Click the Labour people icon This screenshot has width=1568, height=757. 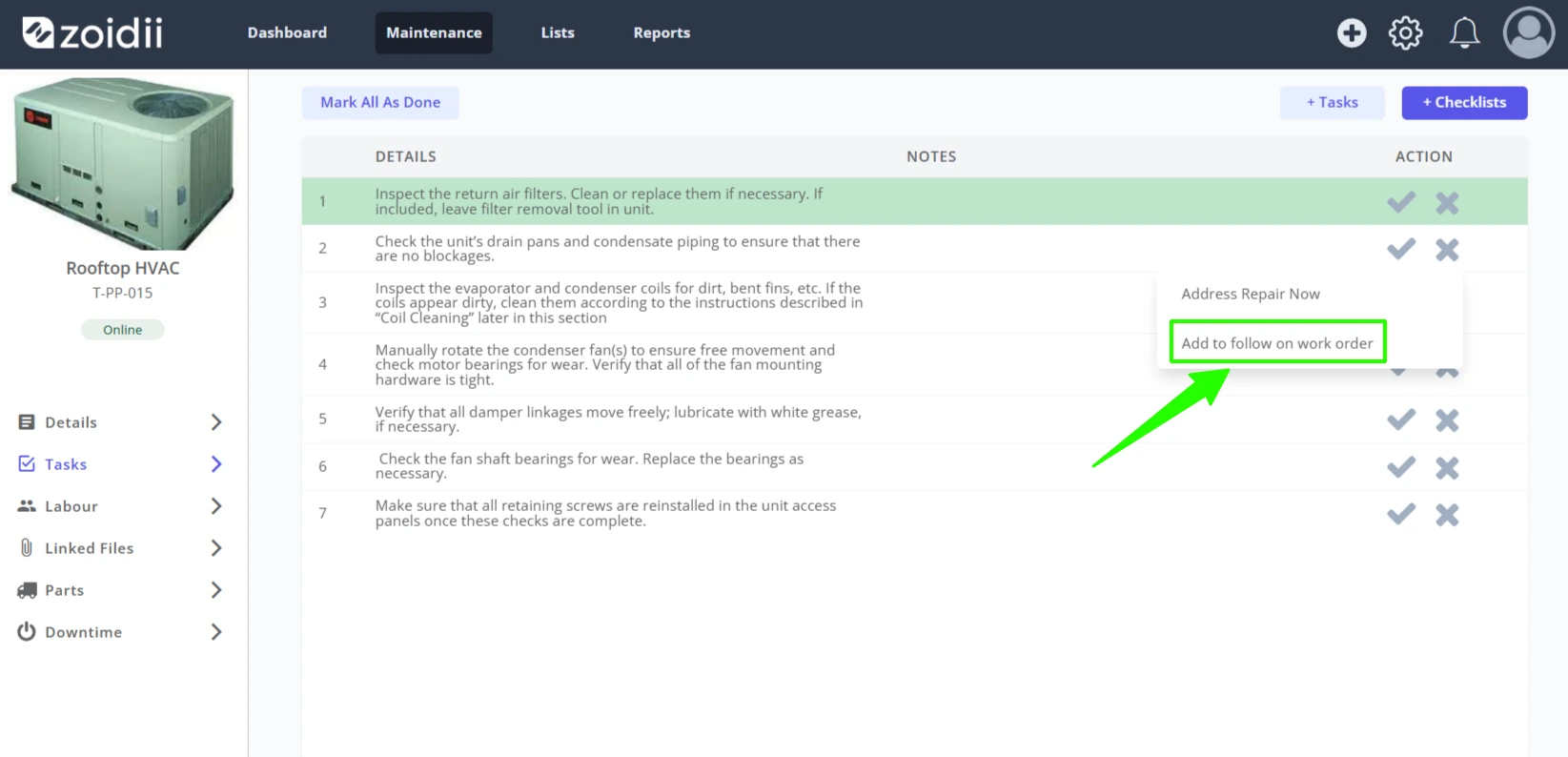point(27,506)
